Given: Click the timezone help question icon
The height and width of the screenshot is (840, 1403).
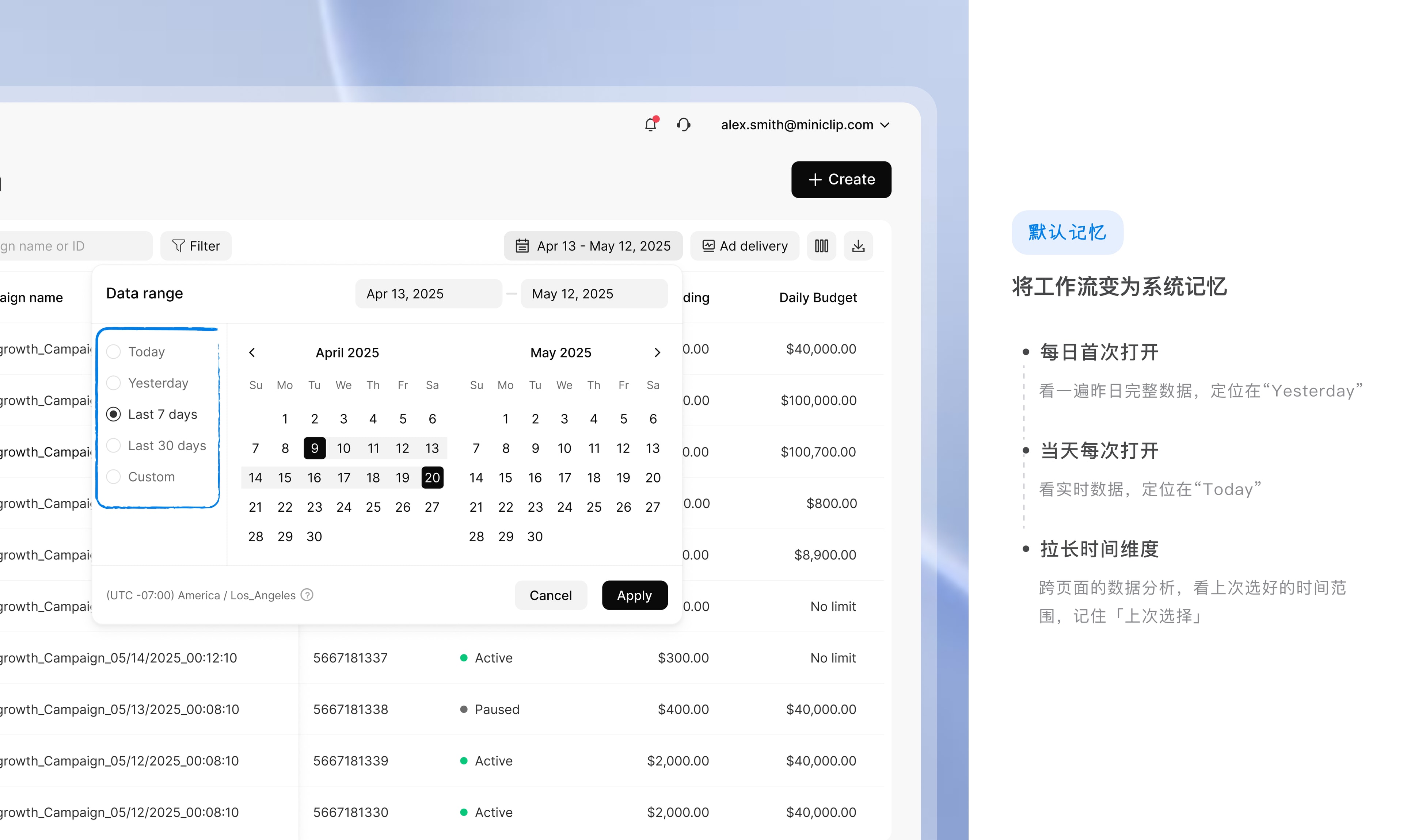Looking at the screenshot, I should 307,595.
